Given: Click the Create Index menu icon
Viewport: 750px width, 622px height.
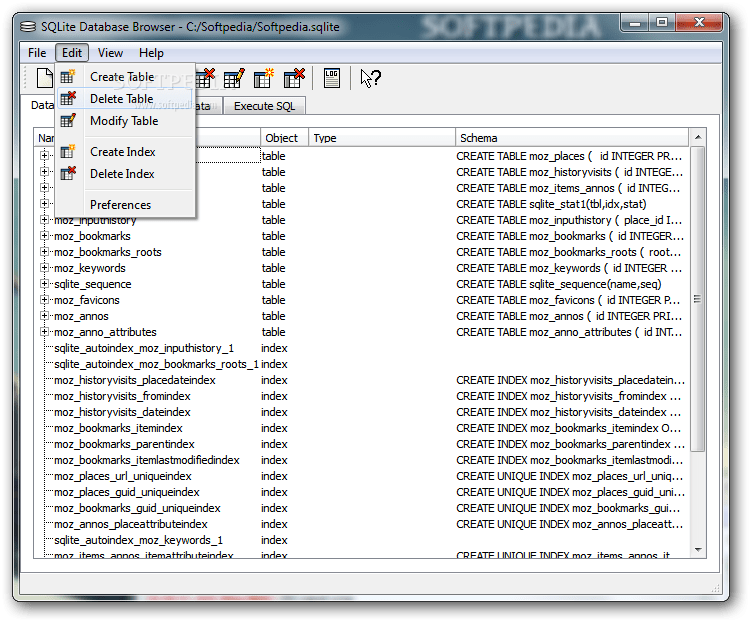Looking at the screenshot, I should pyautogui.click(x=68, y=152).
